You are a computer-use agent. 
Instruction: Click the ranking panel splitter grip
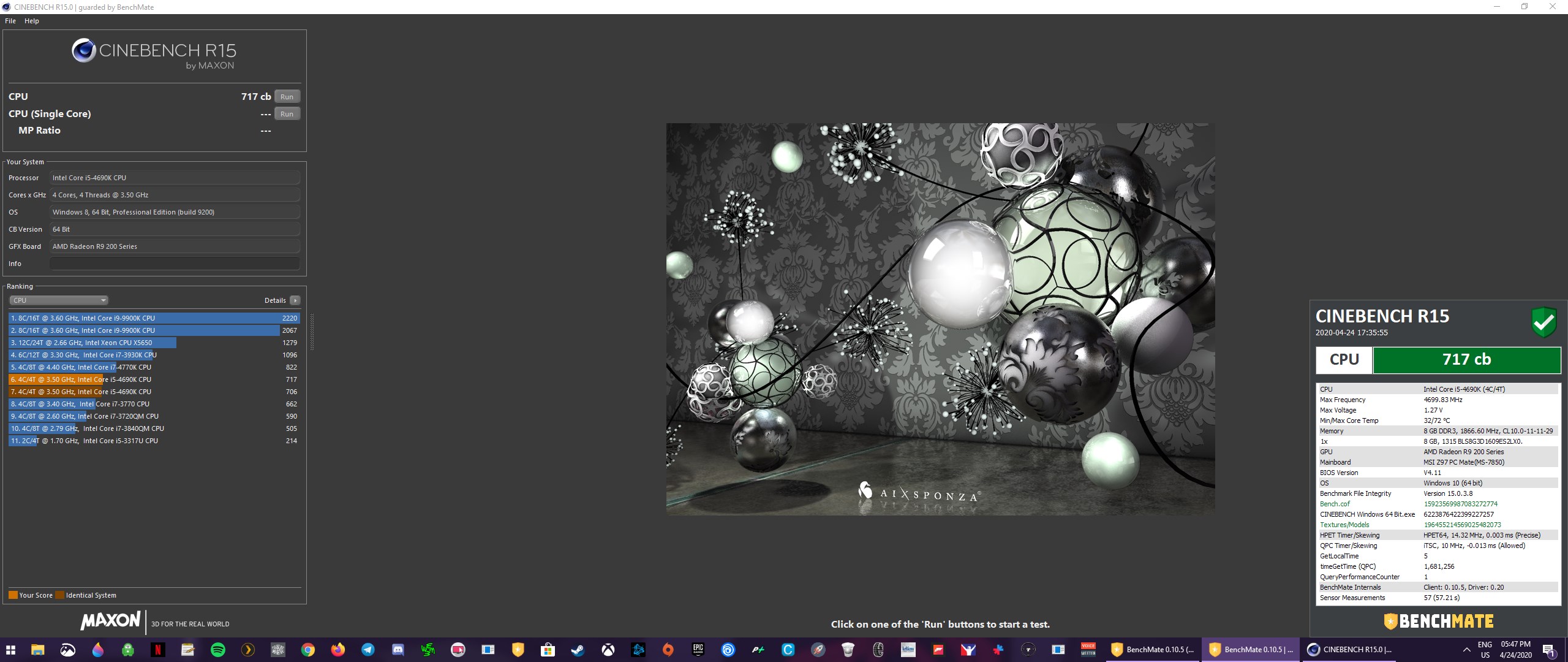(312, 332)
